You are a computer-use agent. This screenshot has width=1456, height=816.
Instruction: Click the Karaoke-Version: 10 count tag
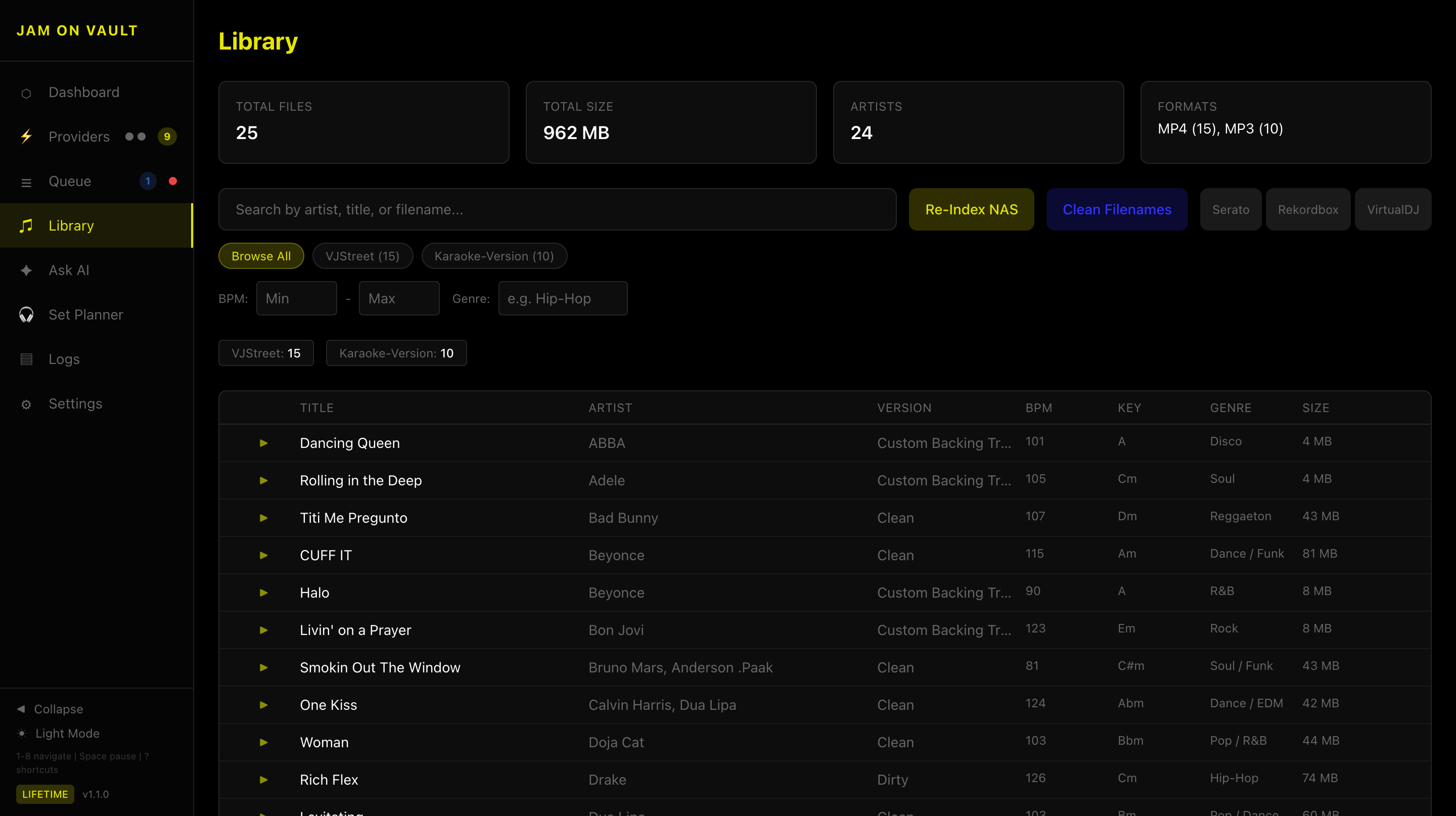pos(396,353)
